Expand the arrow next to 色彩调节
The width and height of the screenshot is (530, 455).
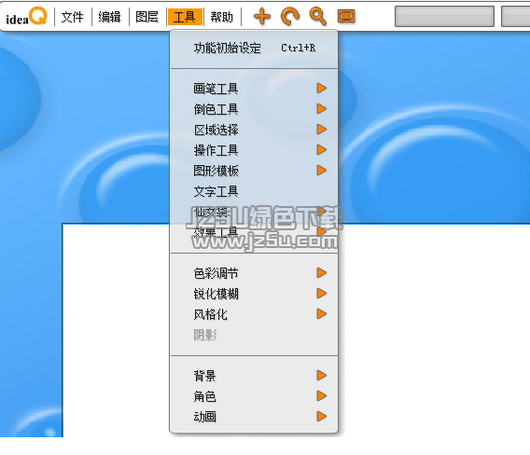[x=322, y=273]
